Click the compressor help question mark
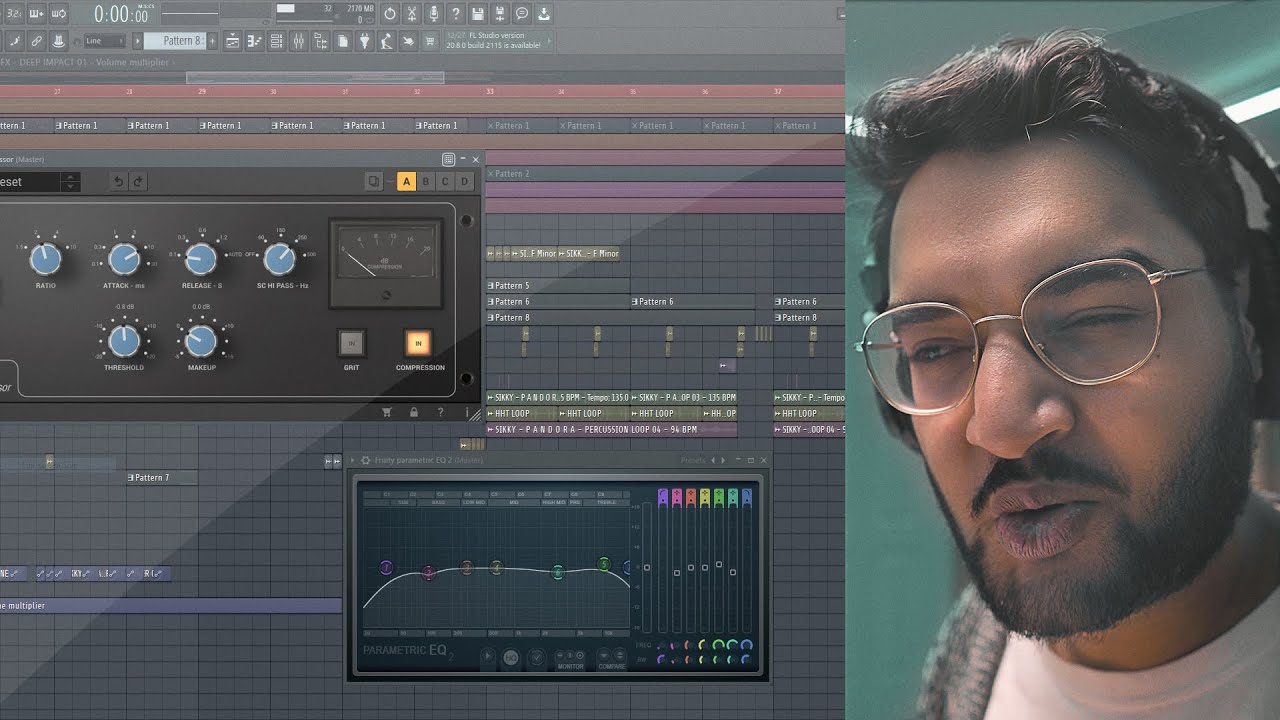 point(440,412)
